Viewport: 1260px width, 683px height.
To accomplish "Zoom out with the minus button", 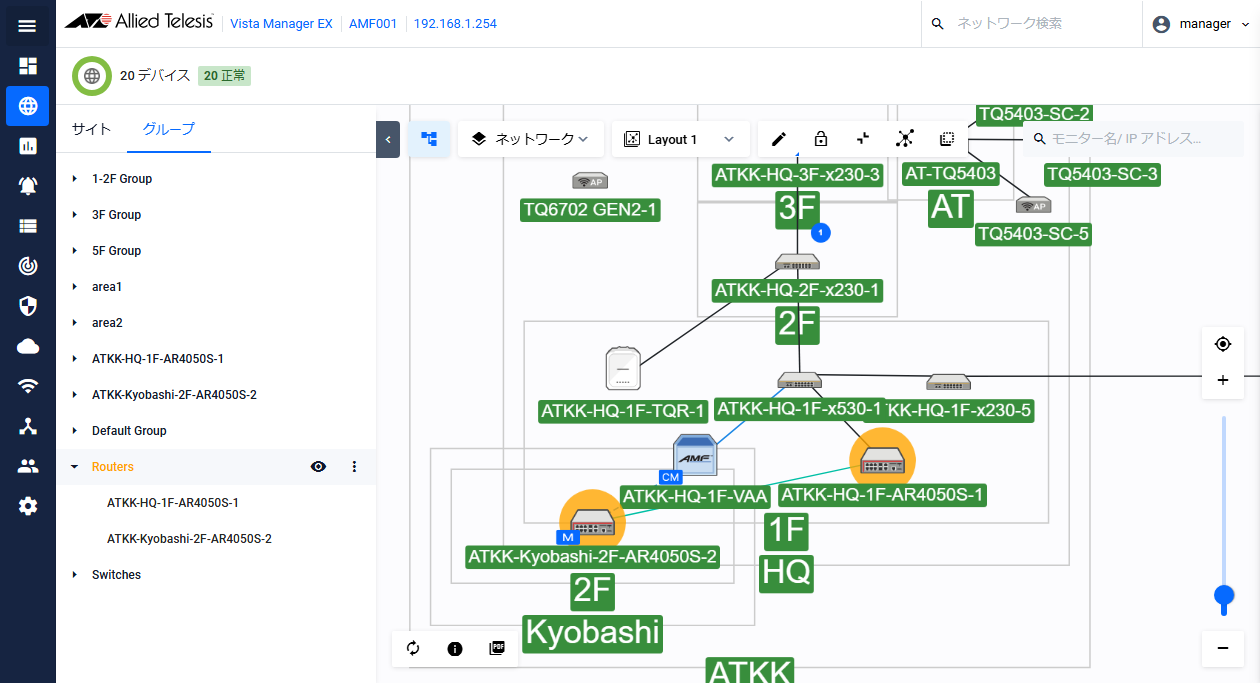I will pos(1223,648).
